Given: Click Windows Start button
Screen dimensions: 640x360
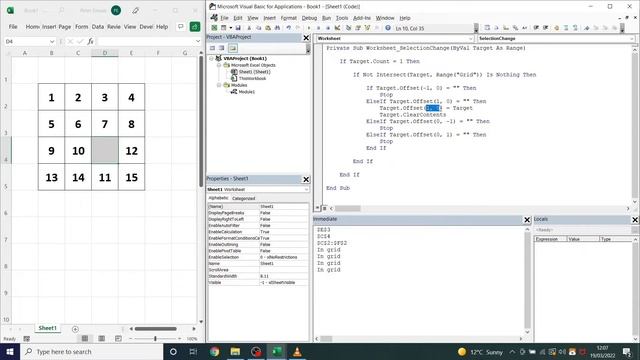Looking at the screenshot, I should (x=10, y=351).
